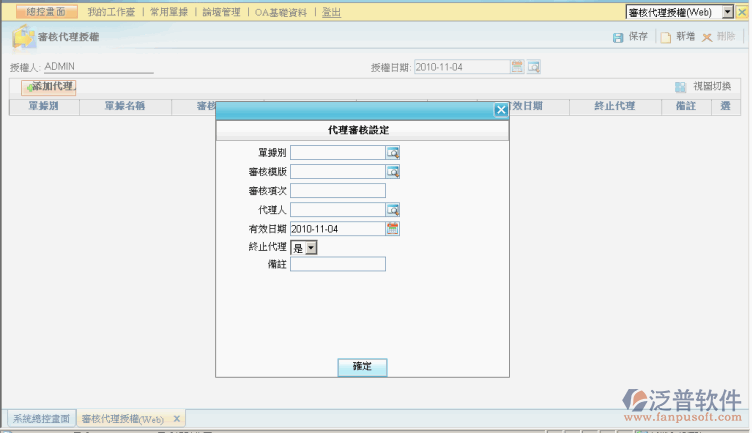Viewport: 752px width, 433px height.
Task: Click 選 column header
Action: [x=725, y=106]
